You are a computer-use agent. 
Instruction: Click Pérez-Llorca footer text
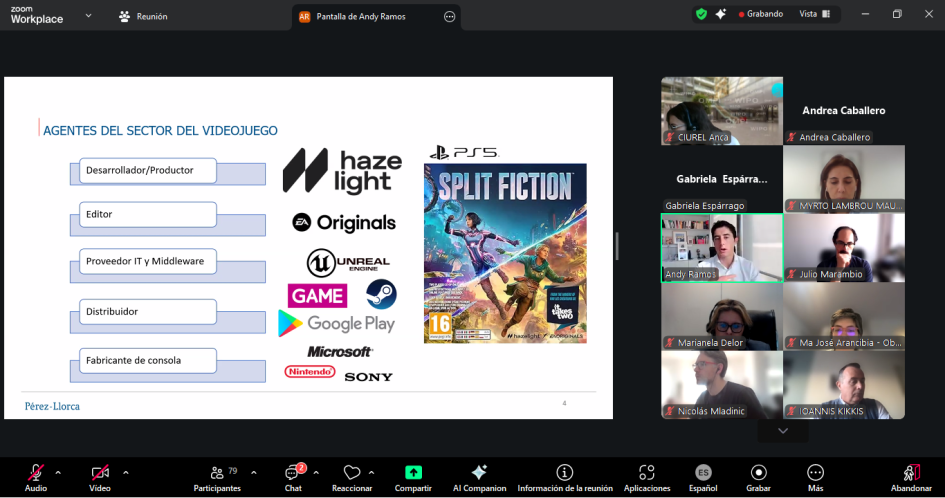52,406
